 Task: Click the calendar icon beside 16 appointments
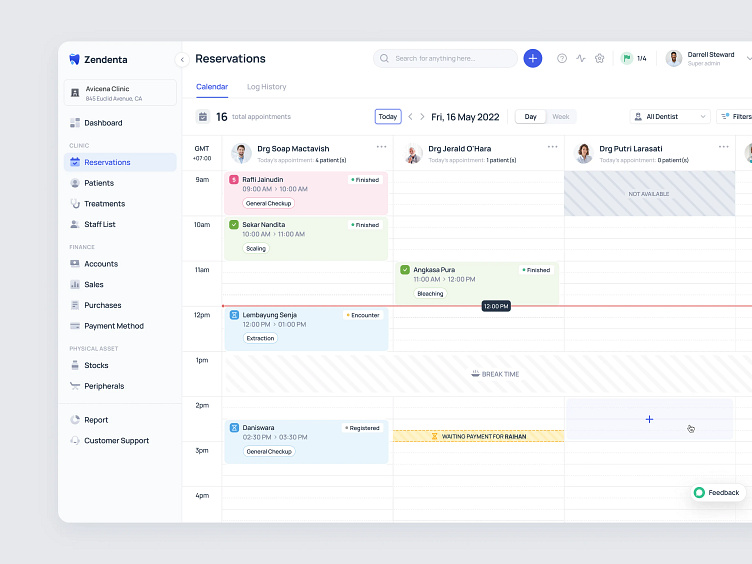(x=203, y=117)
